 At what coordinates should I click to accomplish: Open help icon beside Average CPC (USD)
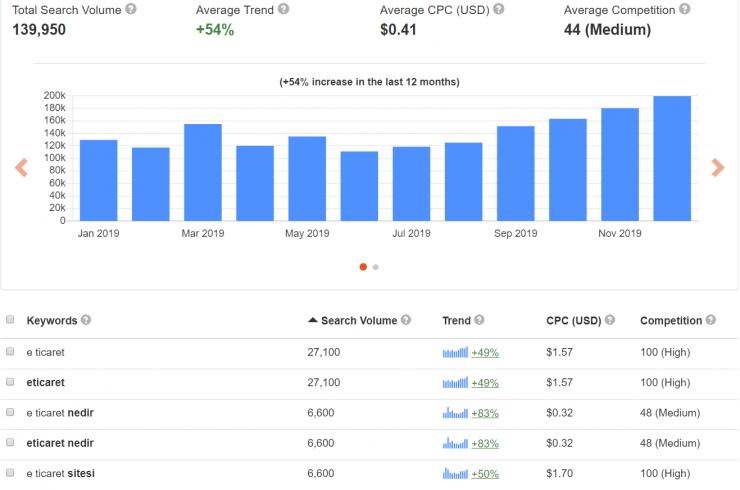(499, 9)
